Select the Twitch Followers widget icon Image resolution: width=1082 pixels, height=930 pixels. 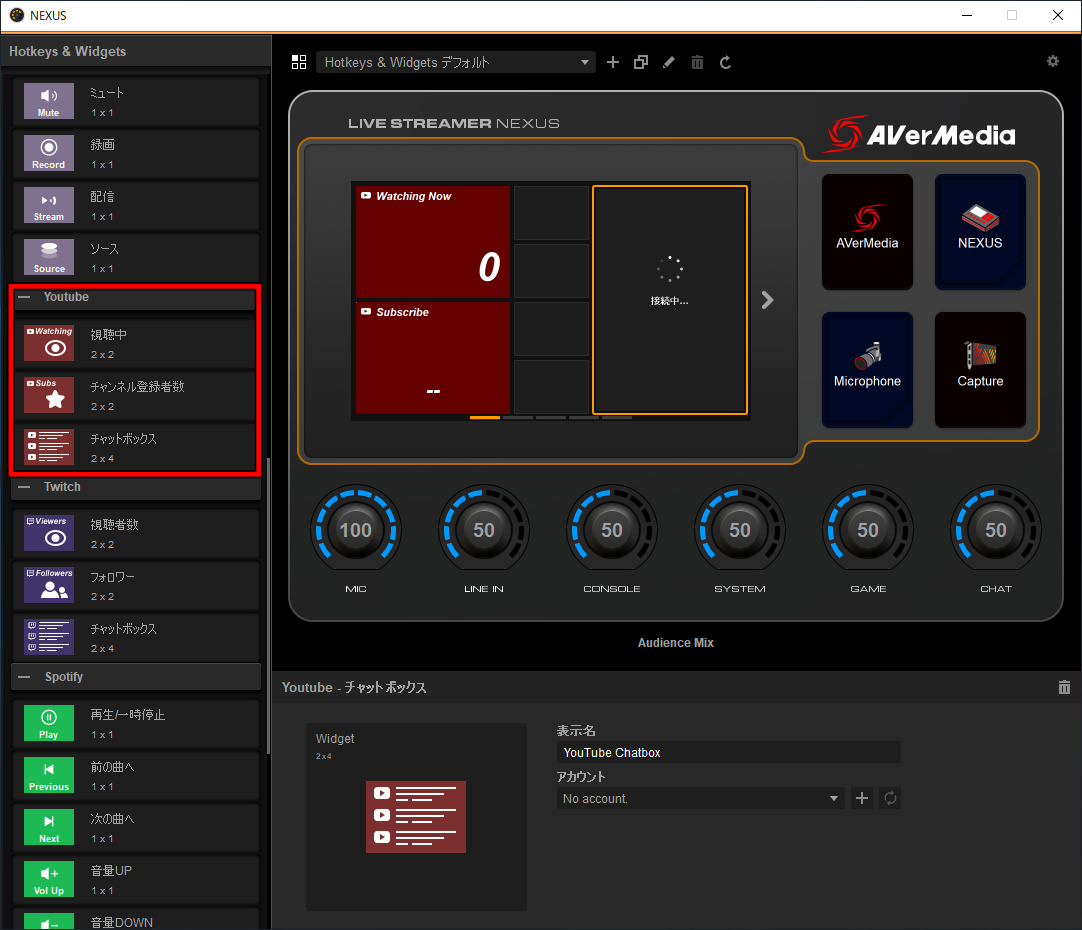(x=48, y=585)
